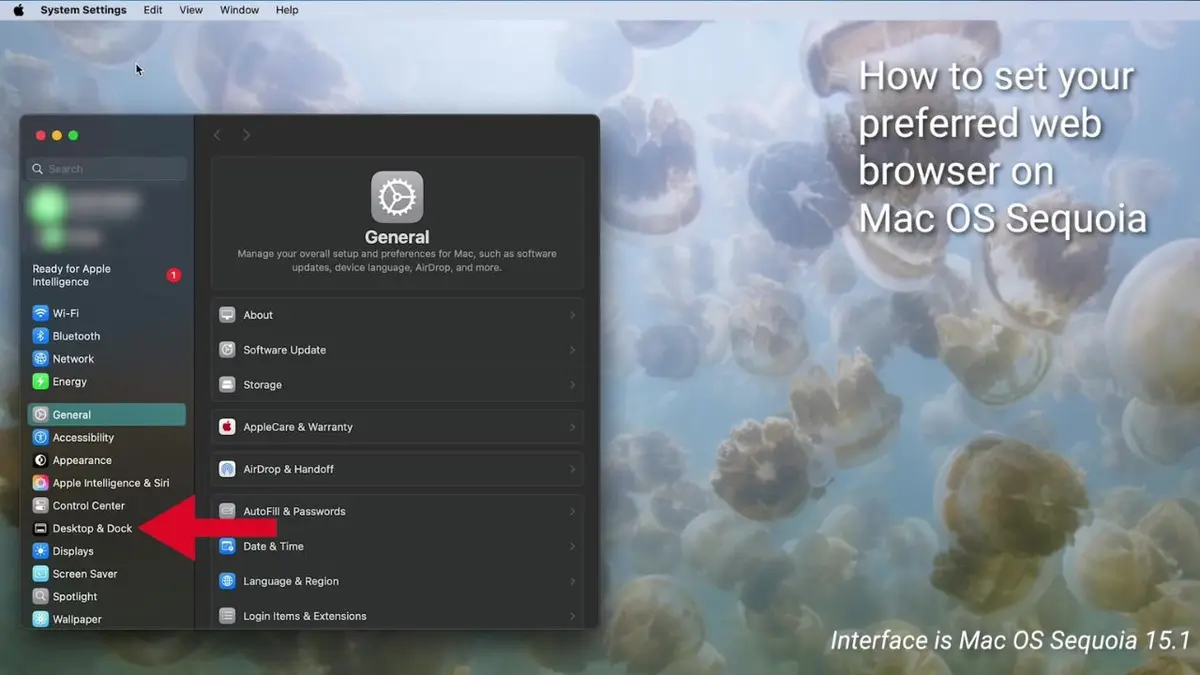This screenshot has height=675, width=1200.
Task: Click the red close window button
Action: coord(41,135)
